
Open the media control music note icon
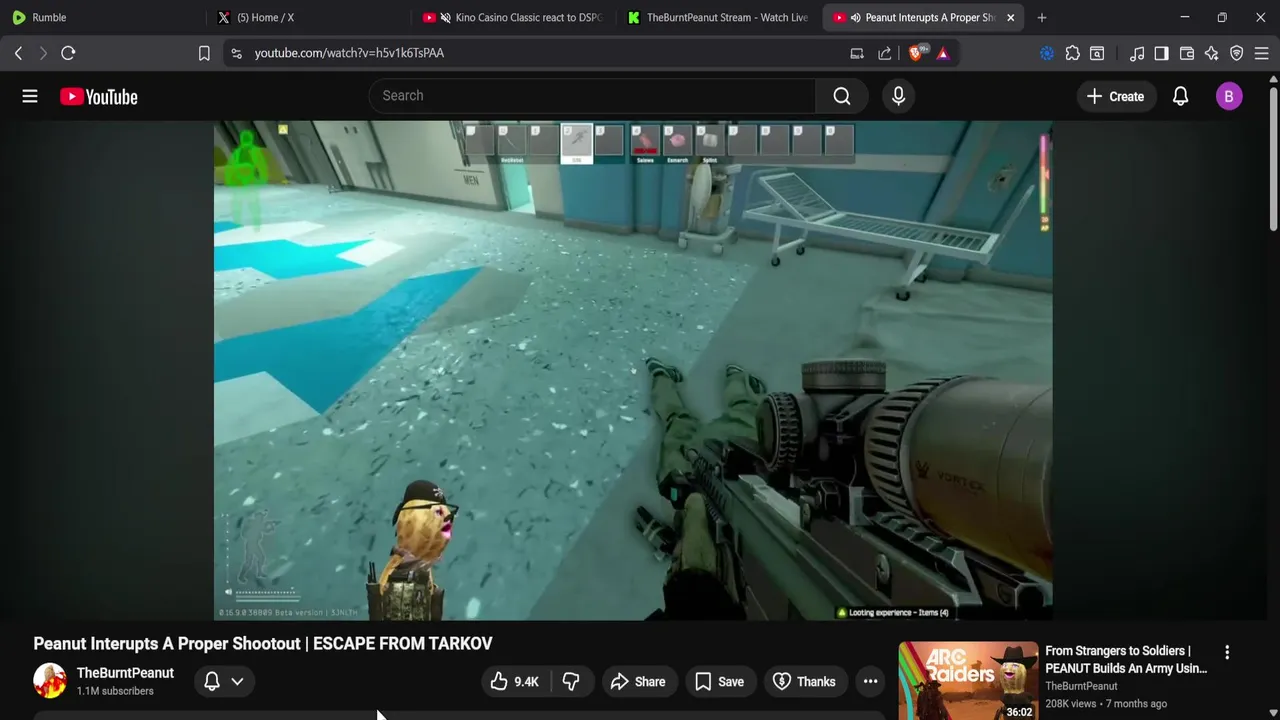[x=1137, y=53]
